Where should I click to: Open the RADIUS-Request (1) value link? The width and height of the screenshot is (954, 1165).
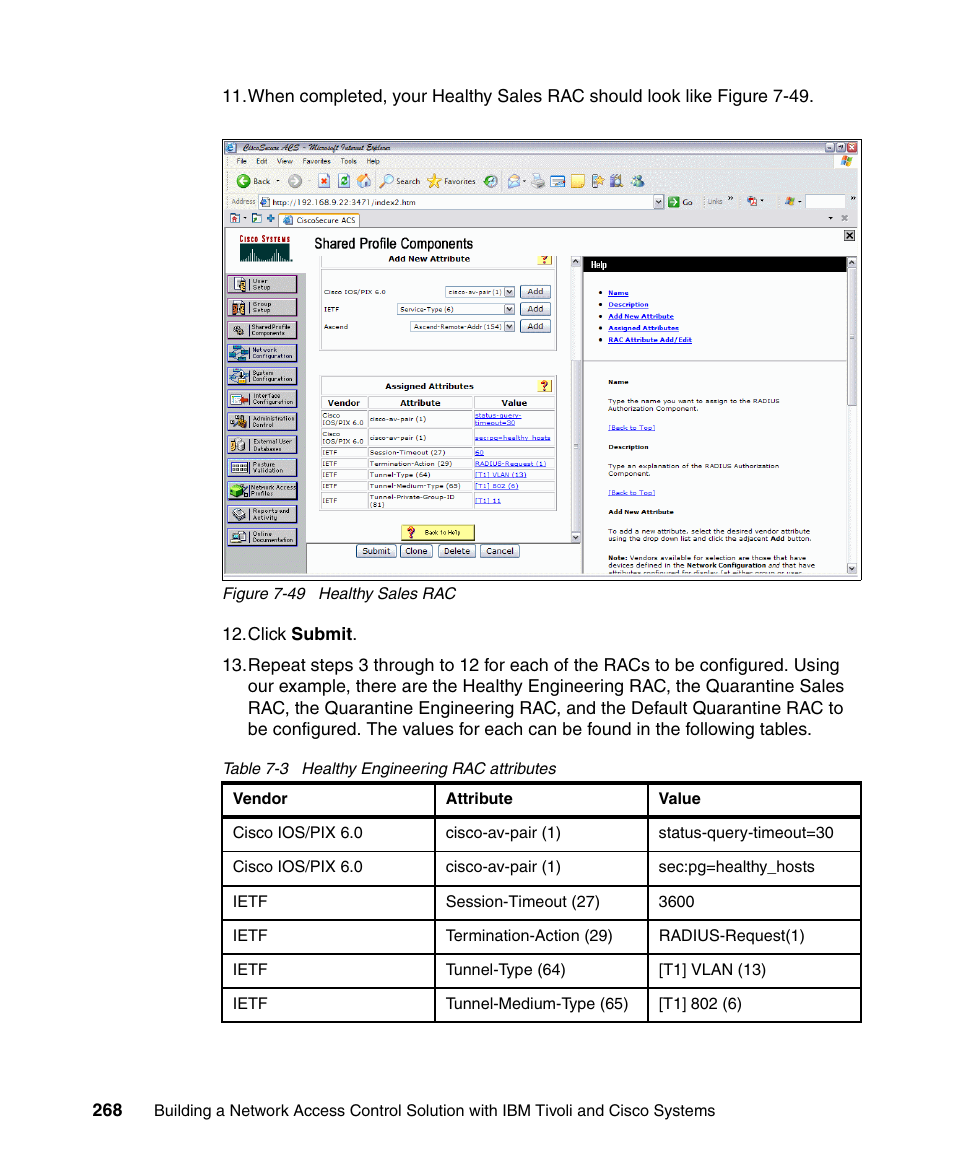510,464
